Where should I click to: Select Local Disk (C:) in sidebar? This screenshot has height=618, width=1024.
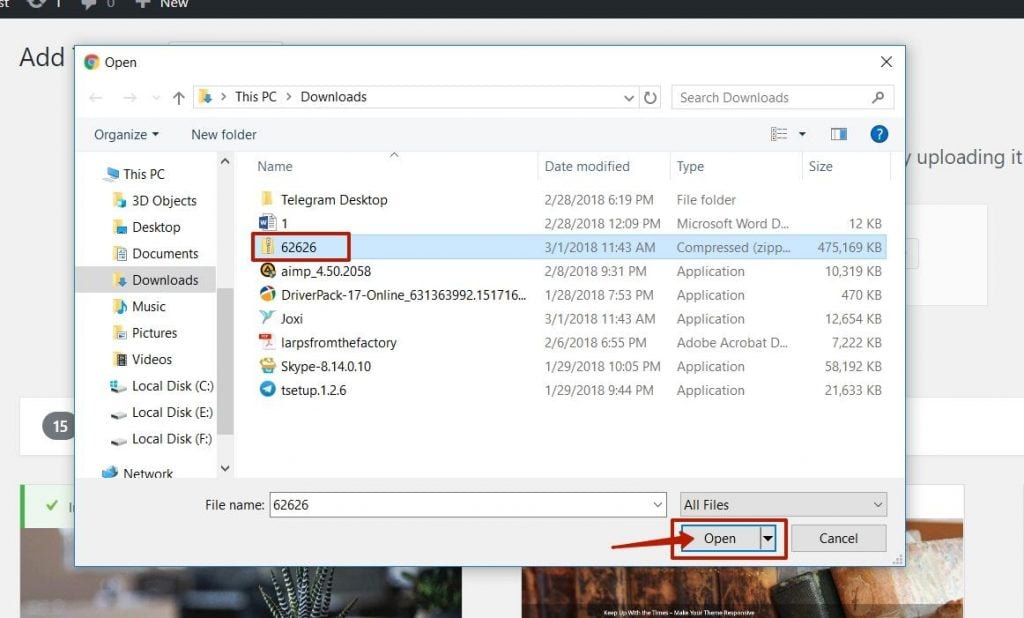[172, 386]
